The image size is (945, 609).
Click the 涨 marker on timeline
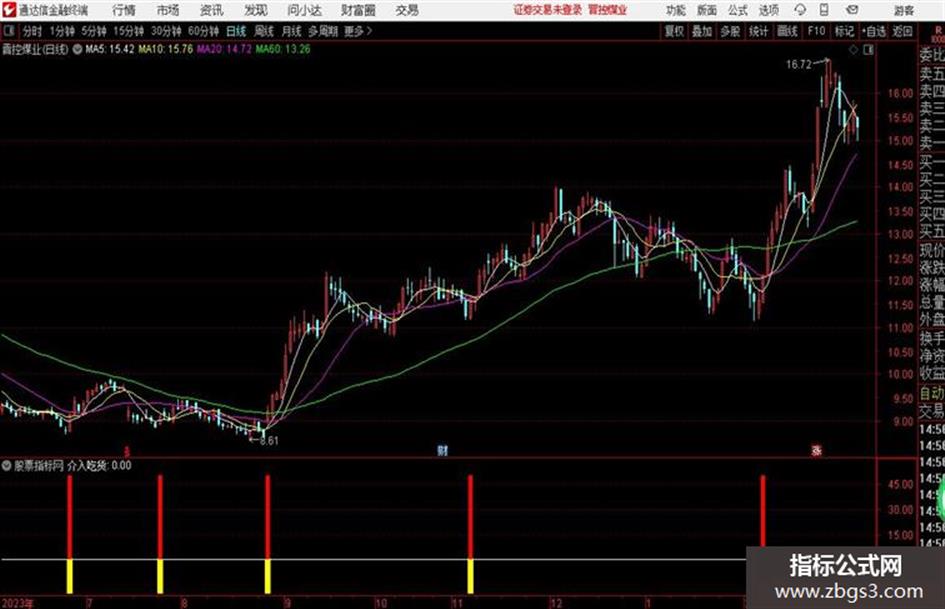[817, 450]
